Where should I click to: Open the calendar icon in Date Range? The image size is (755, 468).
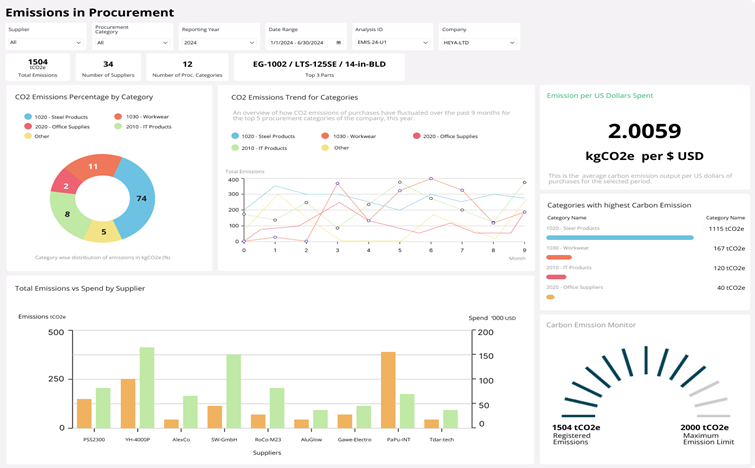click(338, 43)
